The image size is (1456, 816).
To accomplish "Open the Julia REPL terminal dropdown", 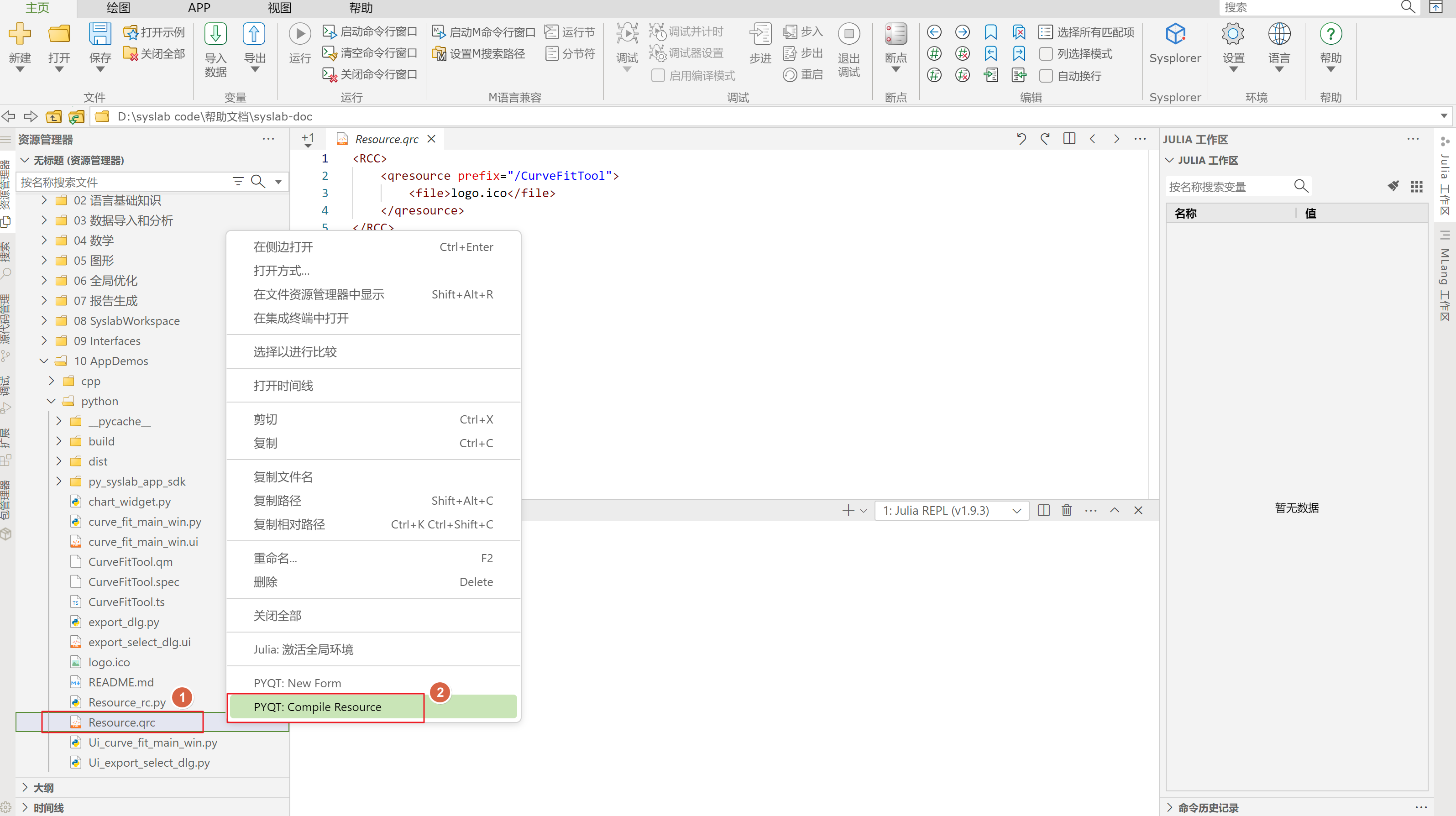I will click(952, 511).
